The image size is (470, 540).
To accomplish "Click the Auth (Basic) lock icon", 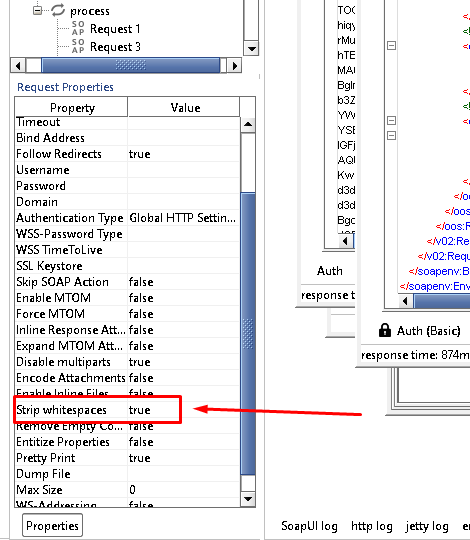I will point(385,330).
